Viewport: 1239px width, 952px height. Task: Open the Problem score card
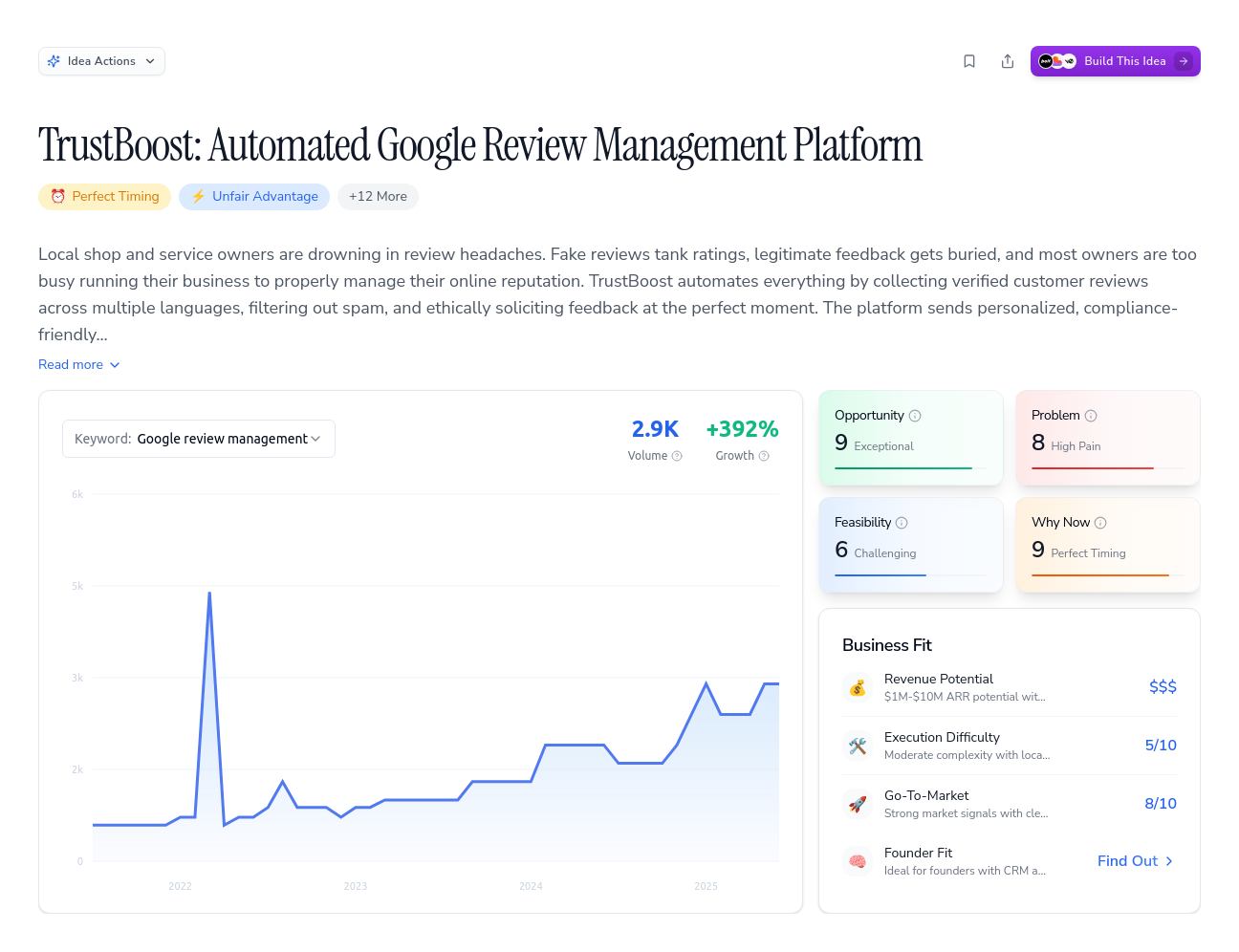(1108, 438)
